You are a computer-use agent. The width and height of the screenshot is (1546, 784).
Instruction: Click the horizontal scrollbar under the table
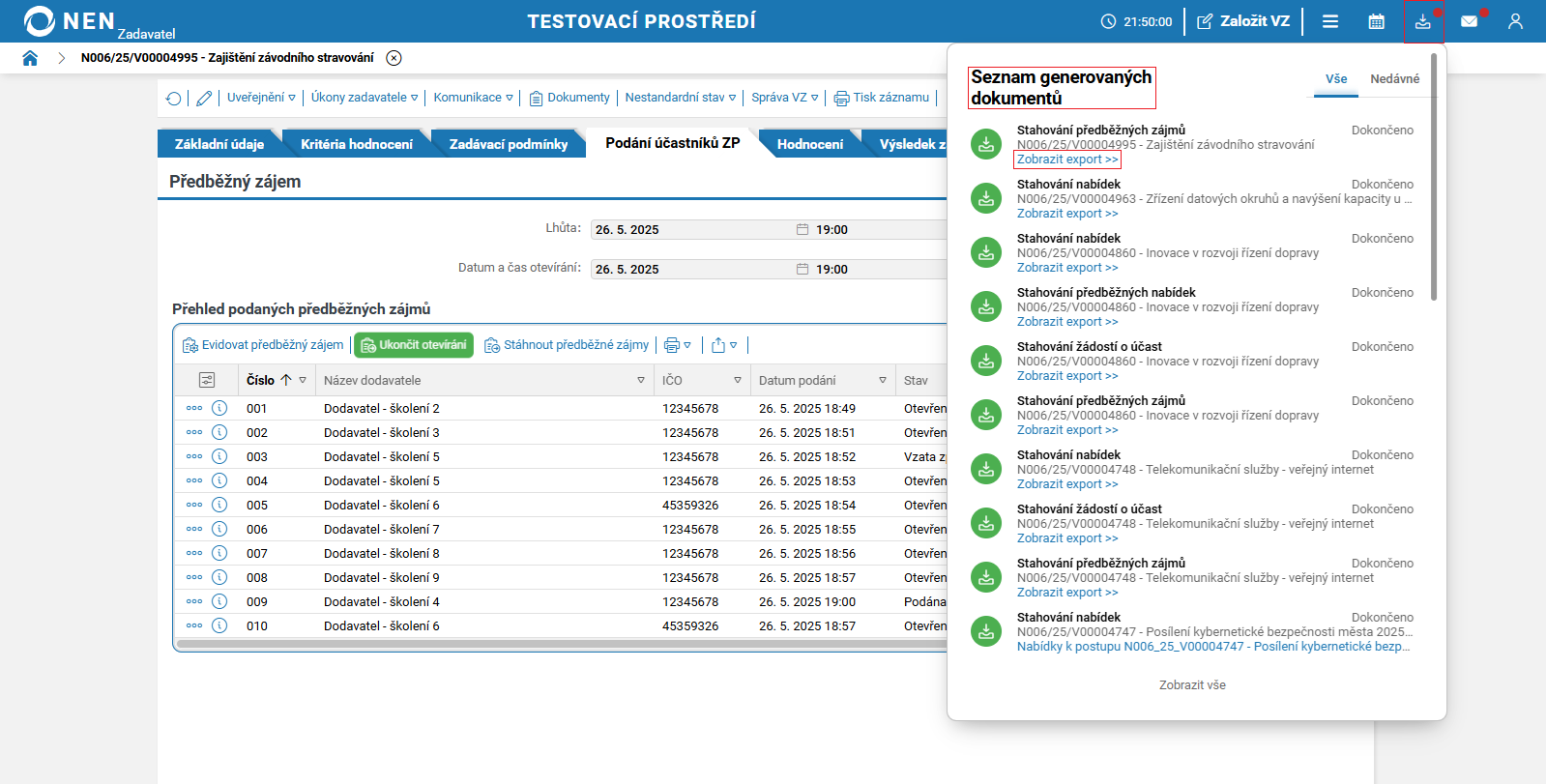tap(561, 644)
